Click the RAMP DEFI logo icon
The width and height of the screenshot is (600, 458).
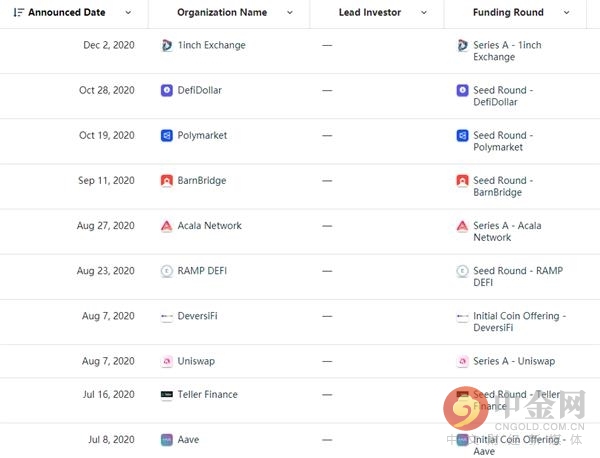(x=166, y=271)
